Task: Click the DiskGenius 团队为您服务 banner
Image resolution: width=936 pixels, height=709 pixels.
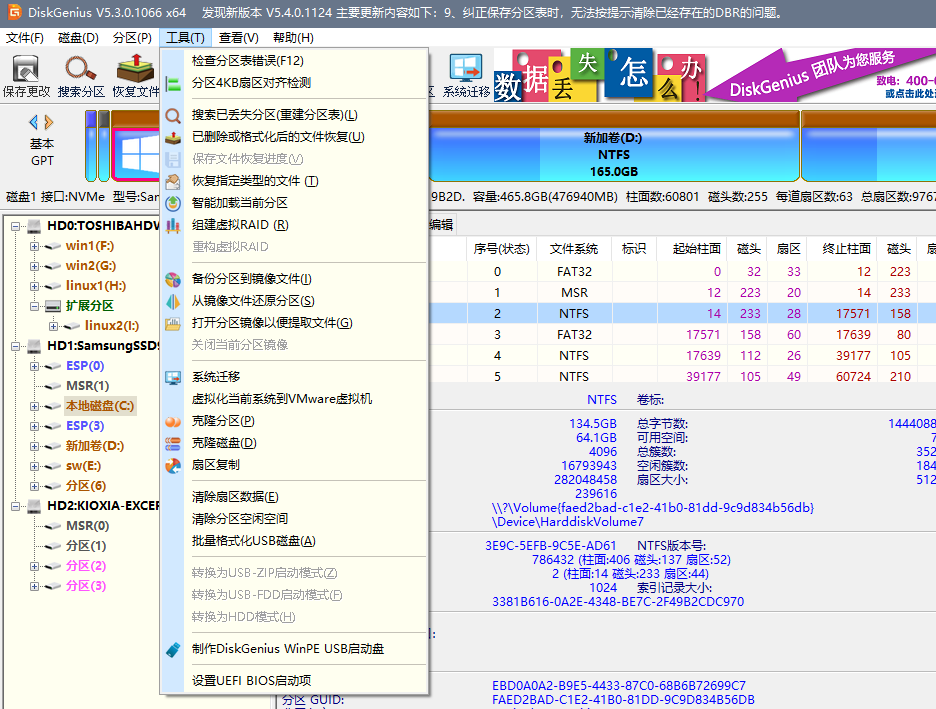Action: (x=821, y=76)
